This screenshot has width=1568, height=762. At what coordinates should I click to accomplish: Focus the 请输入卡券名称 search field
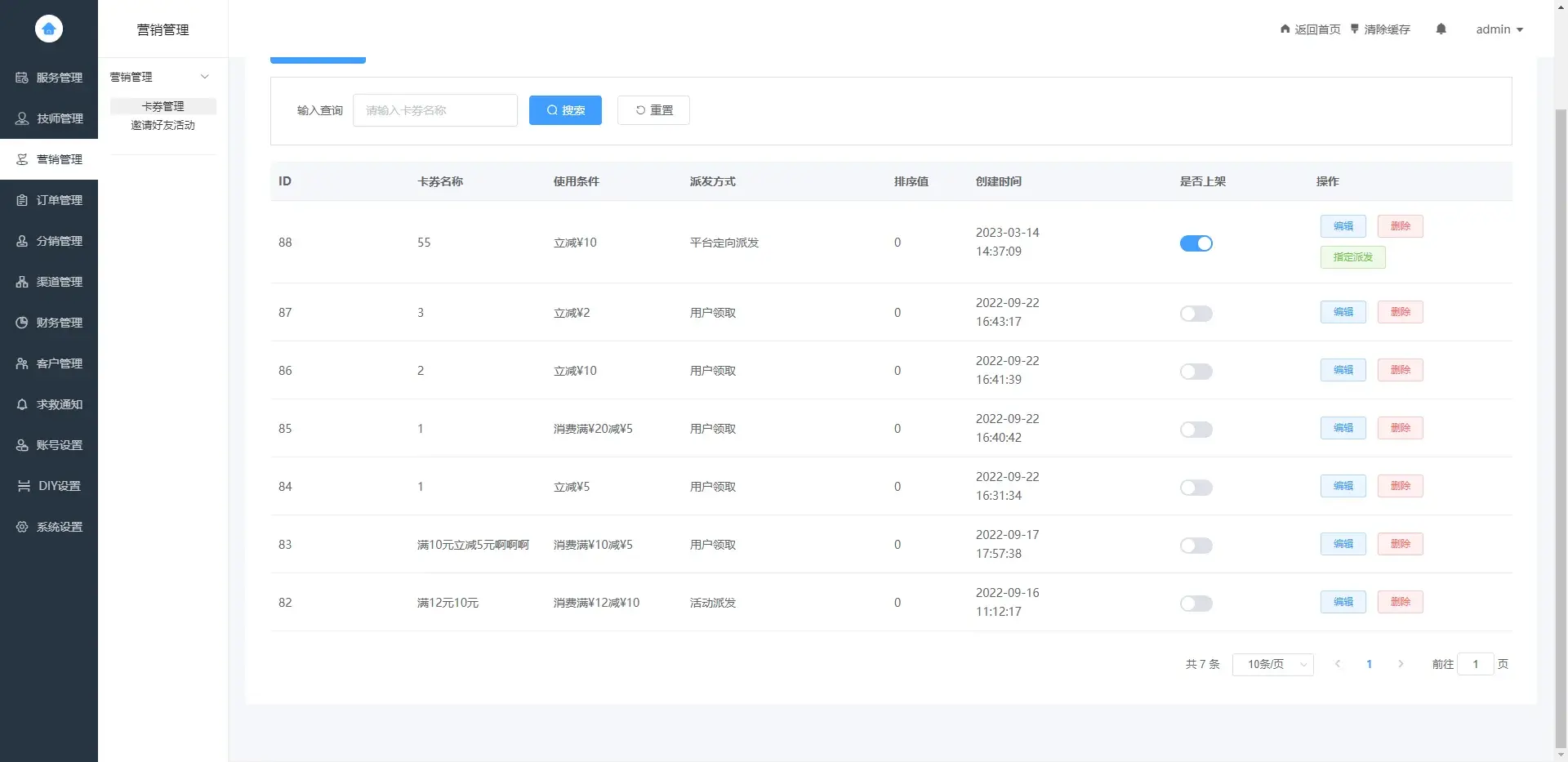[435, 110]
